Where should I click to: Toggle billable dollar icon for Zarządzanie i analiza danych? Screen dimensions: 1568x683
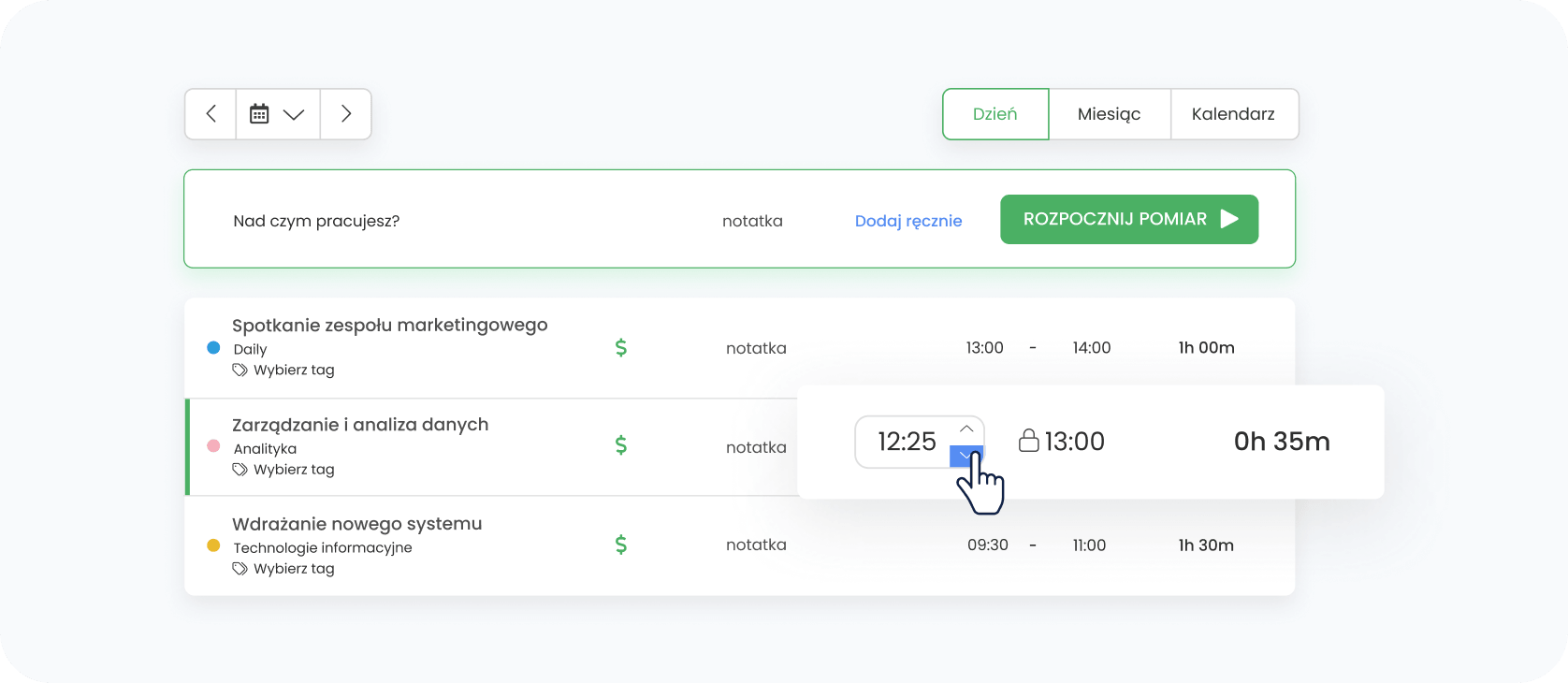point(620,445)
